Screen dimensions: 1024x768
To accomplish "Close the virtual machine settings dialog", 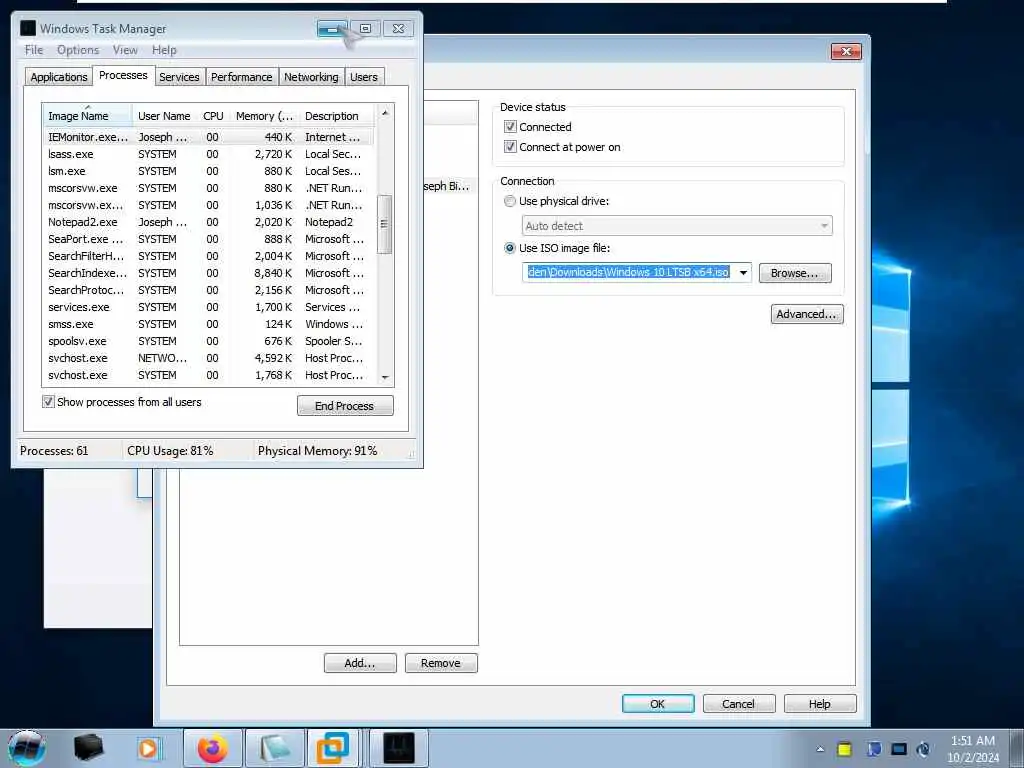I will coord(846,51).
